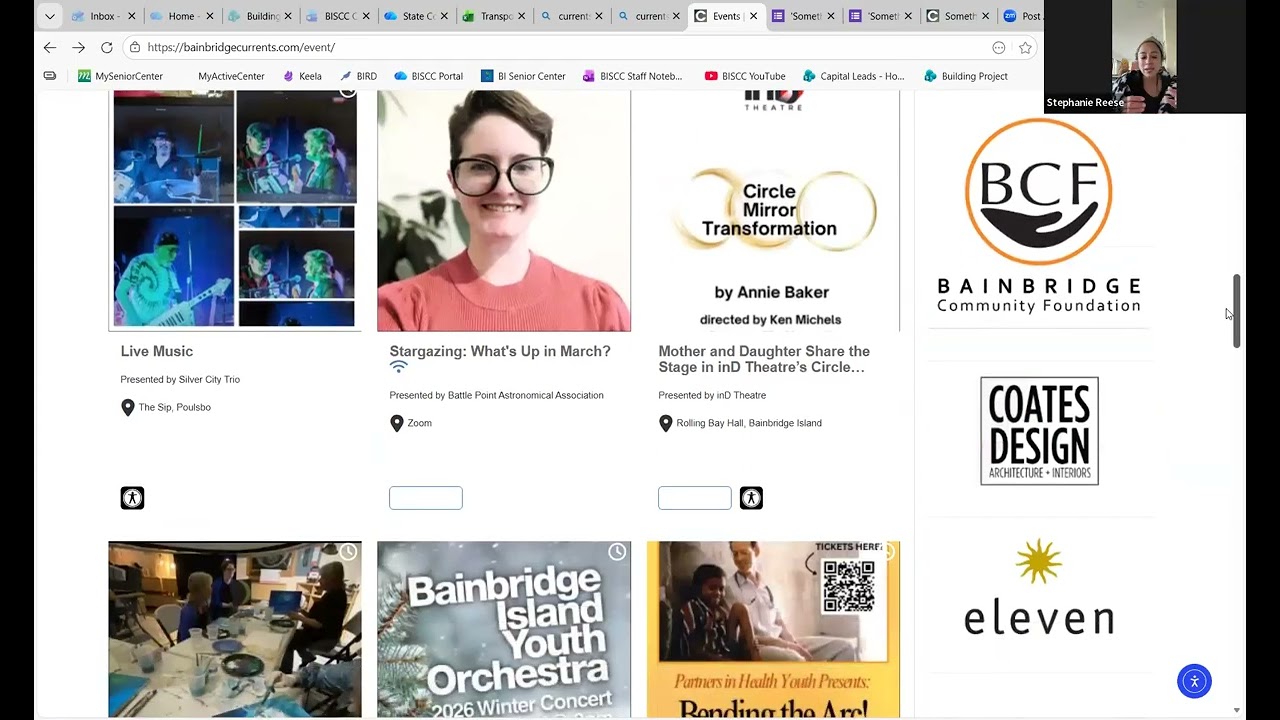Switch to the Home tab
The image size is (1280, 720).
[x=180, y=16]
